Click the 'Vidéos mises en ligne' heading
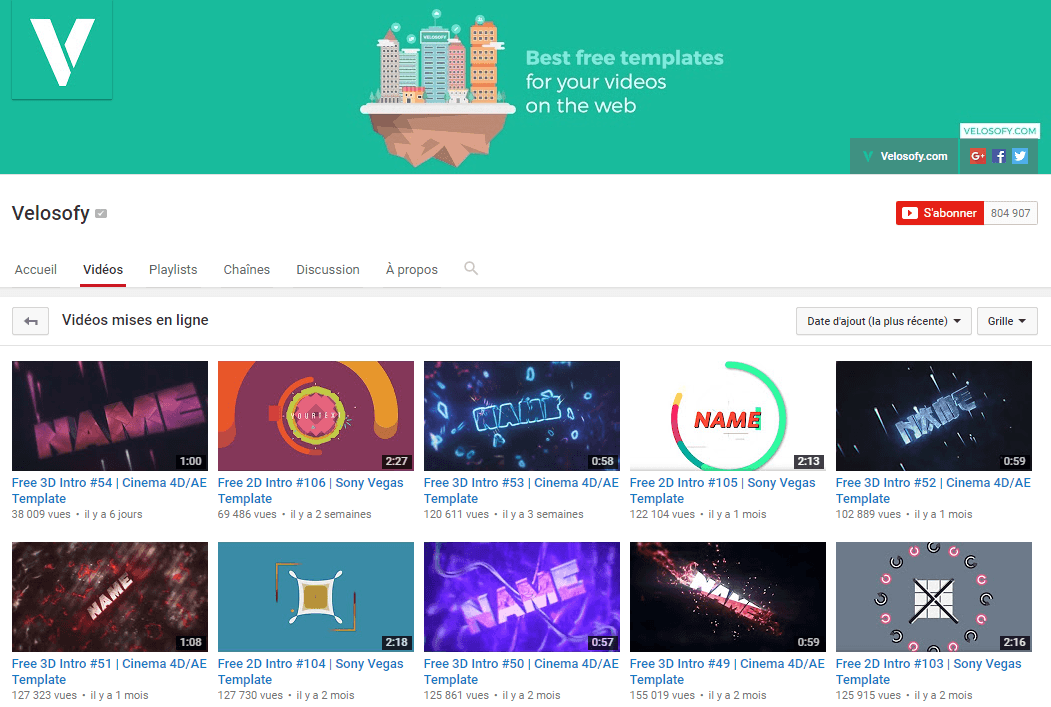The image size is (1051, 707). [135, 320]
